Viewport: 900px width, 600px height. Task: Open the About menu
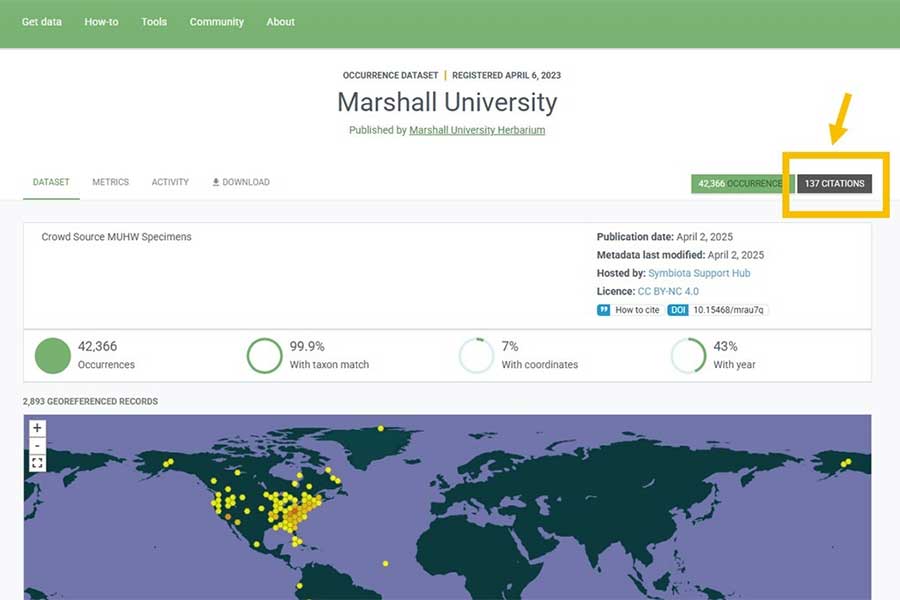click(280, 22)
